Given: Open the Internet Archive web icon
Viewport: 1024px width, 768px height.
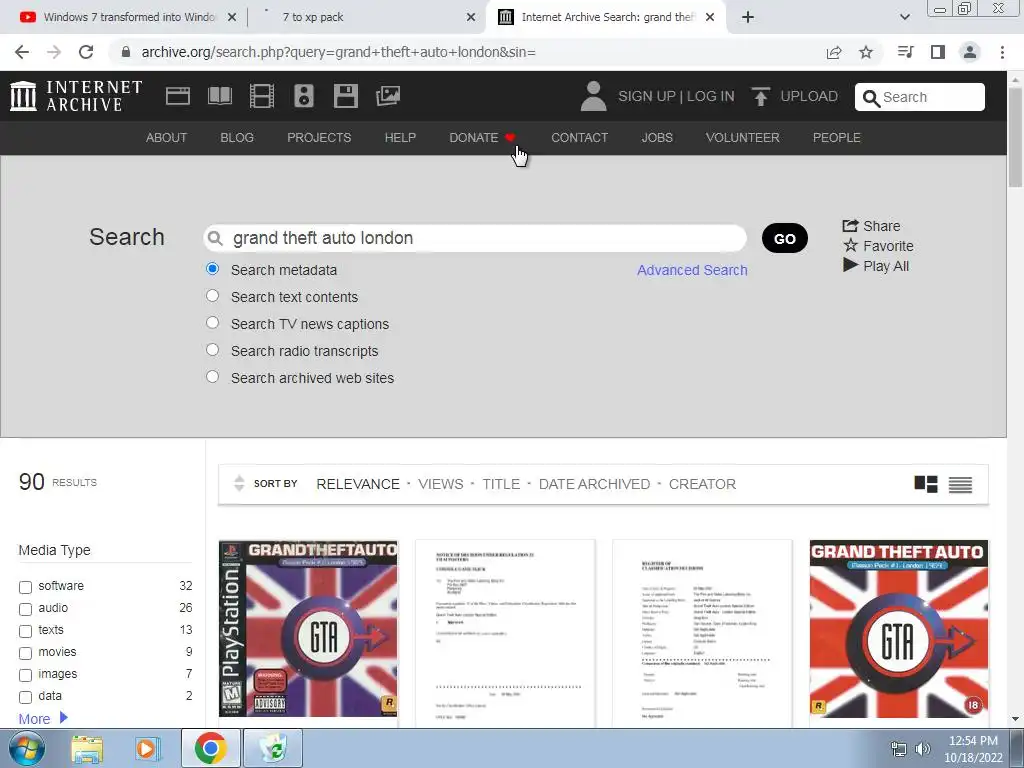Looking at the screenshot, I should point(178,96).
